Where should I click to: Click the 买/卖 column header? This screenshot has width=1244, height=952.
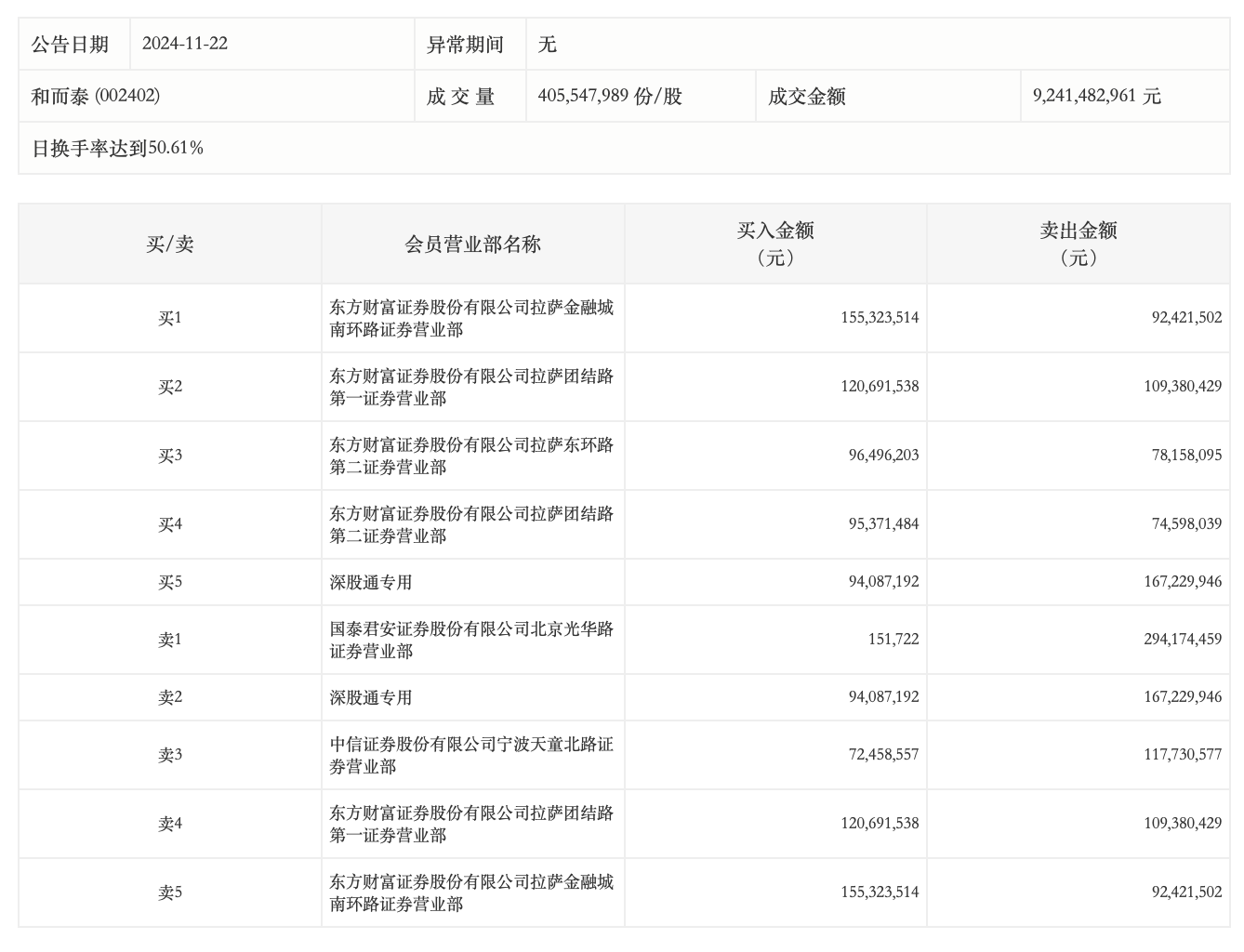170,245
